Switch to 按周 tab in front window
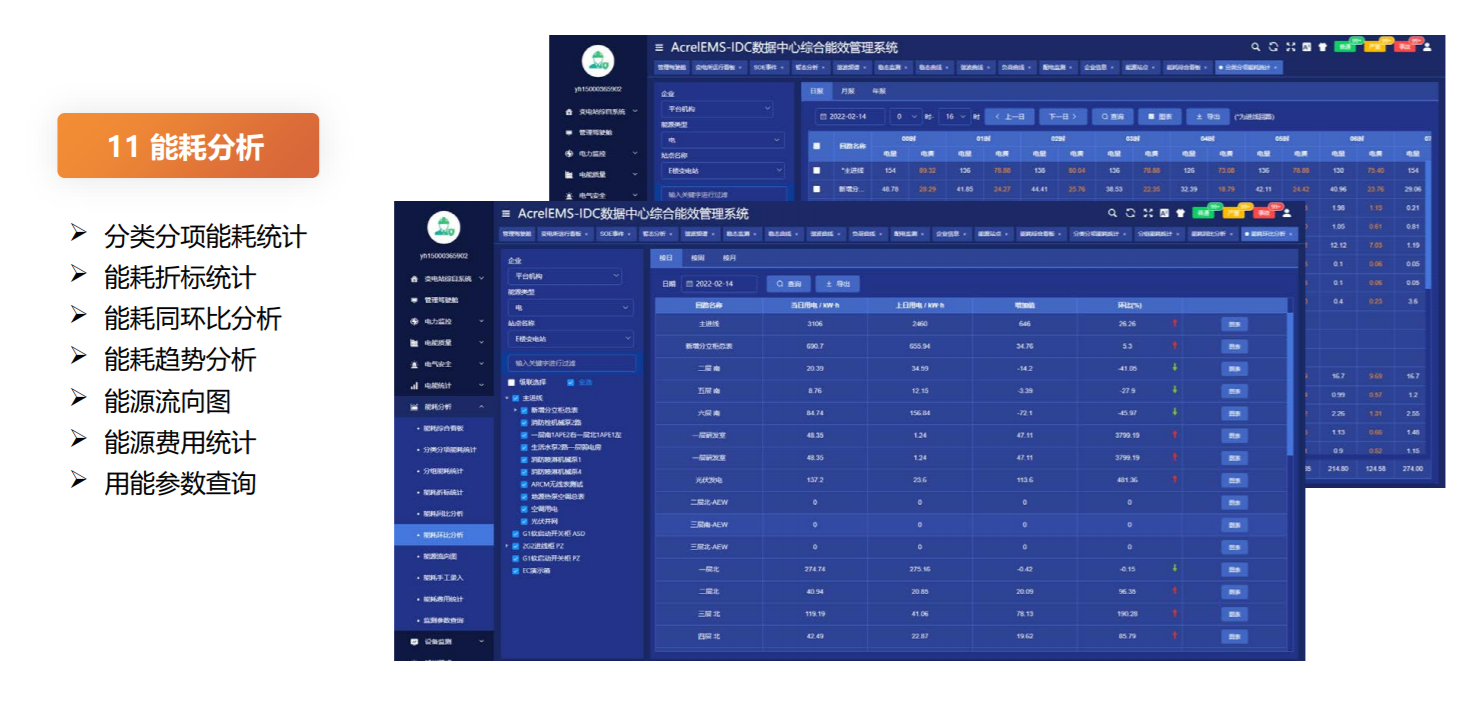Screen dimensions: 1475x714 pyautogui.click(x=697, y=258)
